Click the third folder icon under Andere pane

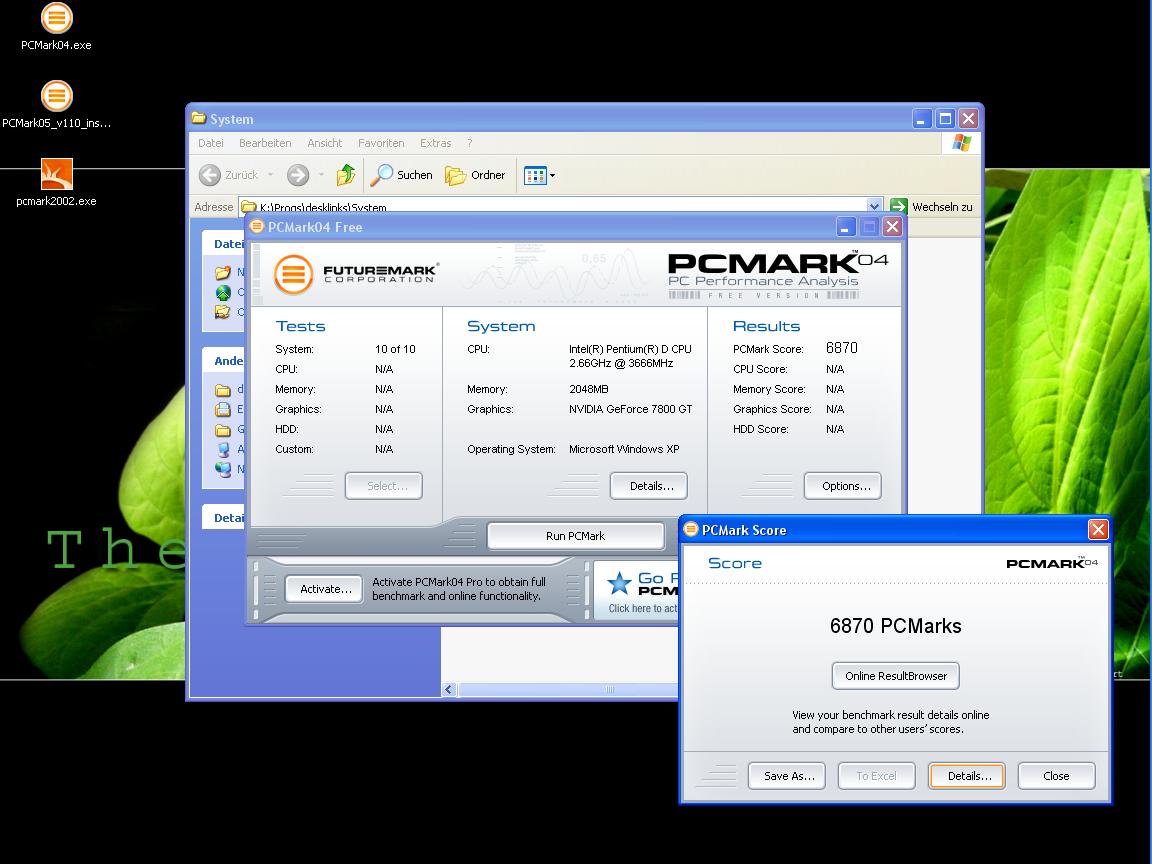pos(223,429)
